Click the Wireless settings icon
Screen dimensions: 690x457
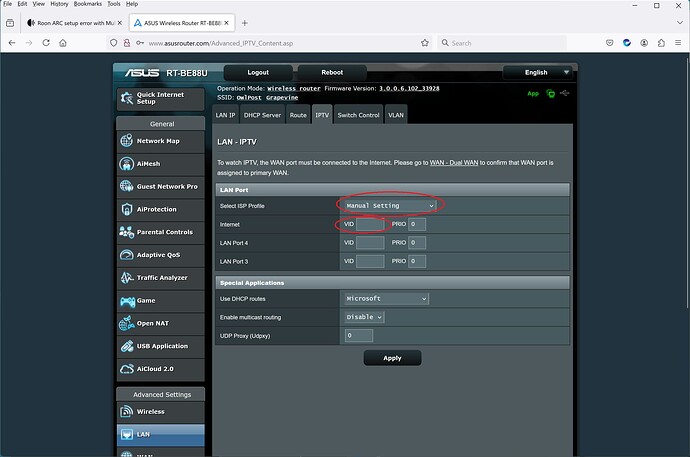click(127, 412)
